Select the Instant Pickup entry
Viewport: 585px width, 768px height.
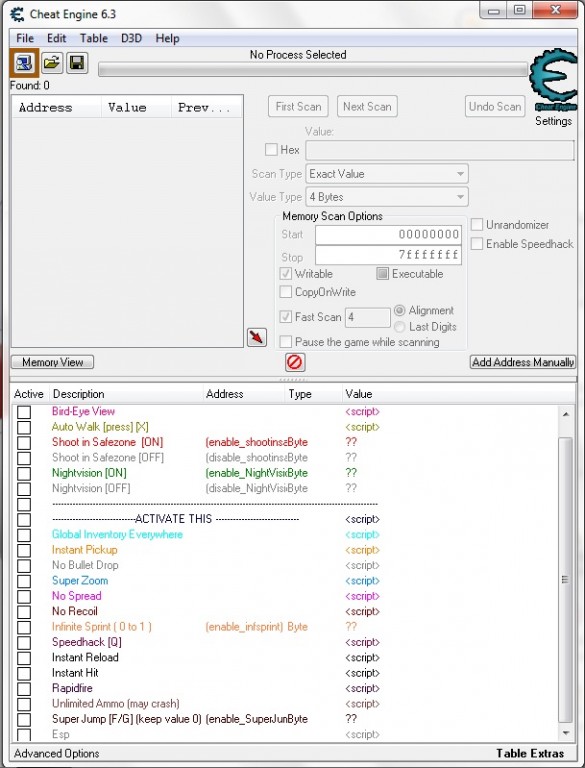84,550
